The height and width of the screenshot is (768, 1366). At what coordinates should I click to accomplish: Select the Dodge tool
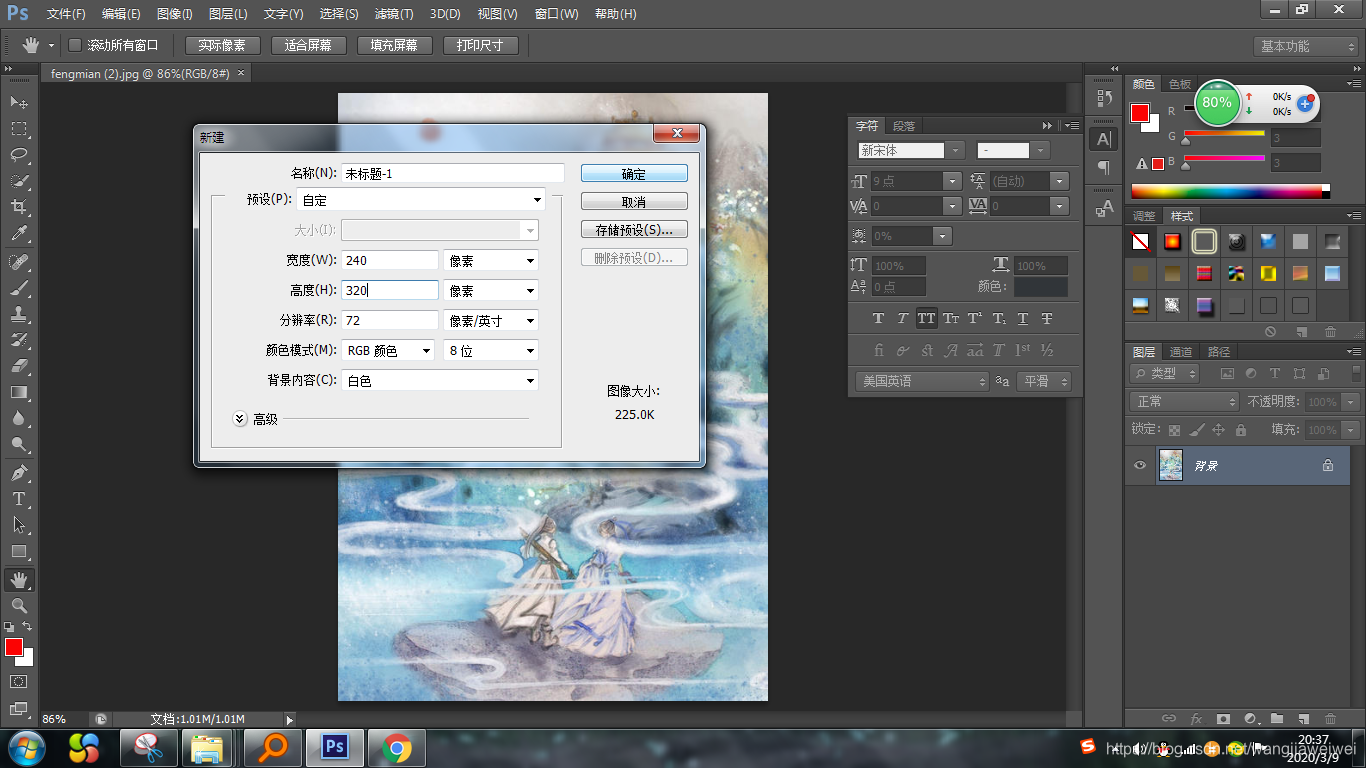point(19,444)
